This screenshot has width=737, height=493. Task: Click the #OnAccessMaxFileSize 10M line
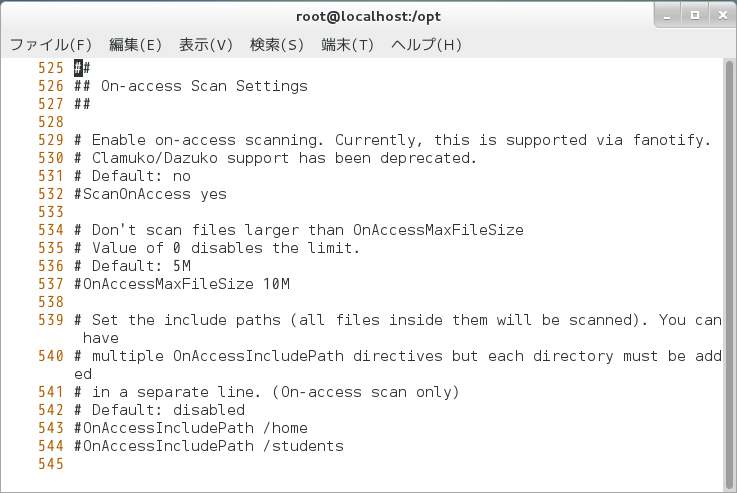click(181, 284)
